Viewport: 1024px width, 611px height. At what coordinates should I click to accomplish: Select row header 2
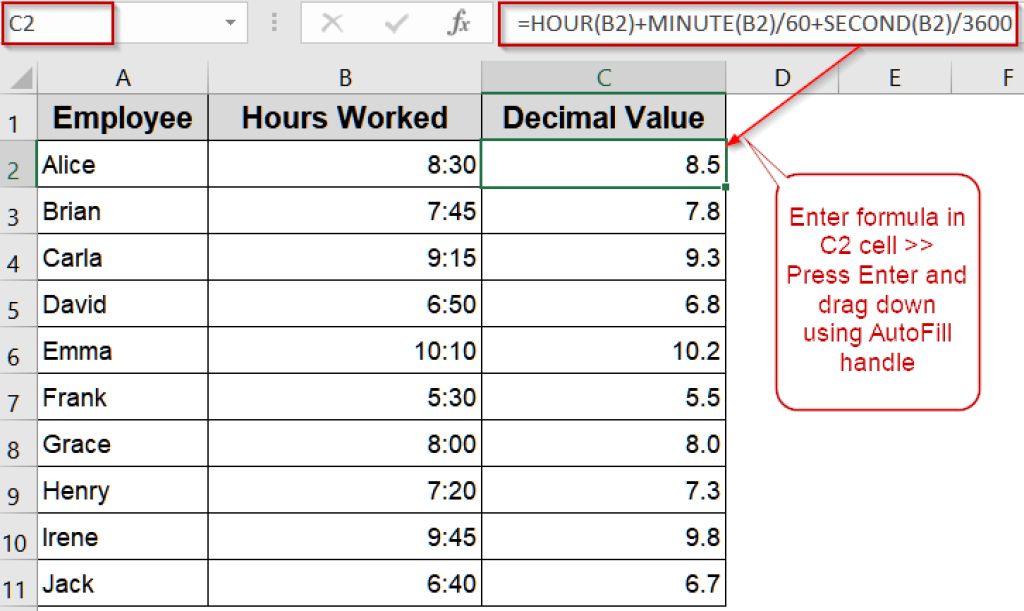(x=15, y=165)
